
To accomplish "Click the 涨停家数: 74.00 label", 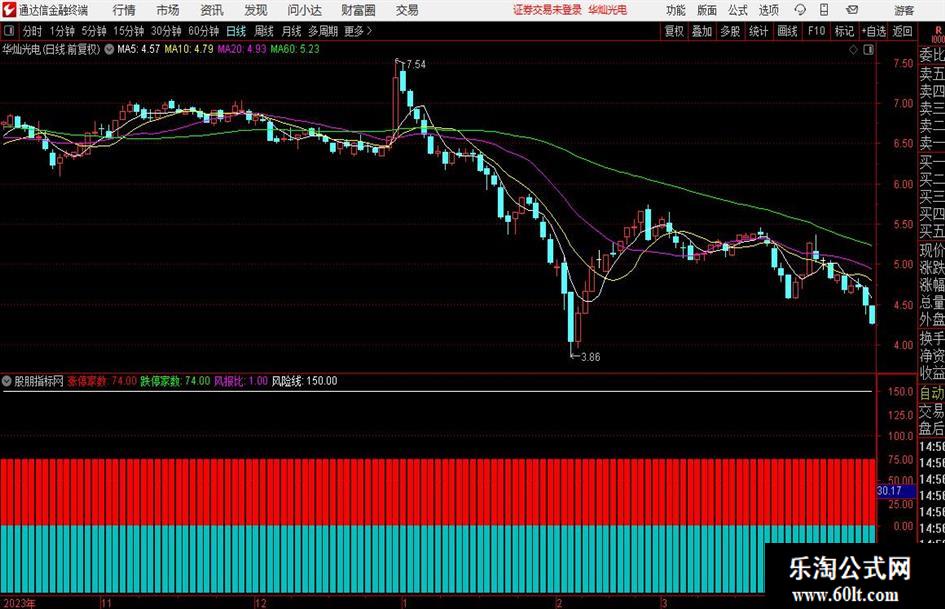I will coord(102,381).
